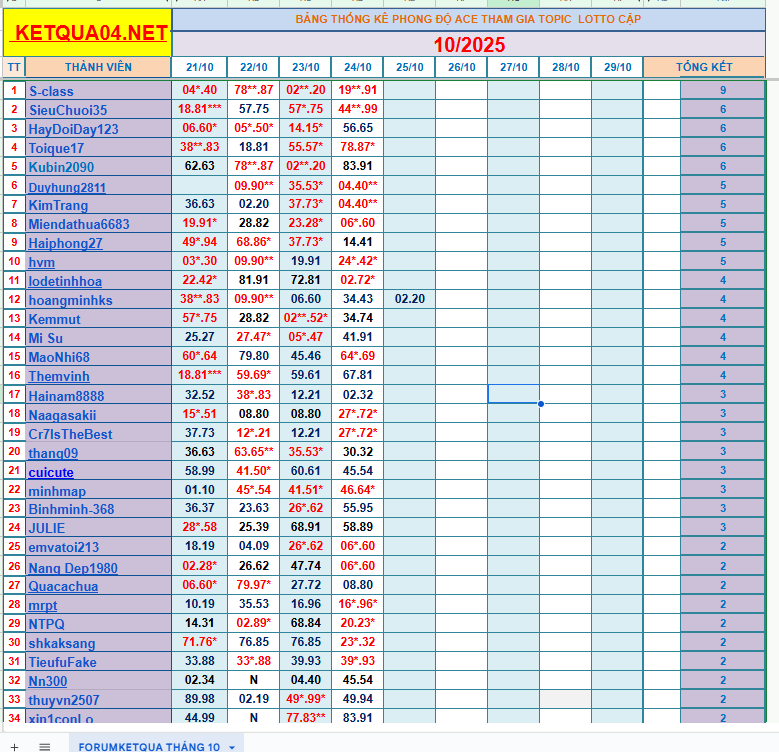Select hoangminhks's 25/10 cell showing 02.20

[409, 299]
